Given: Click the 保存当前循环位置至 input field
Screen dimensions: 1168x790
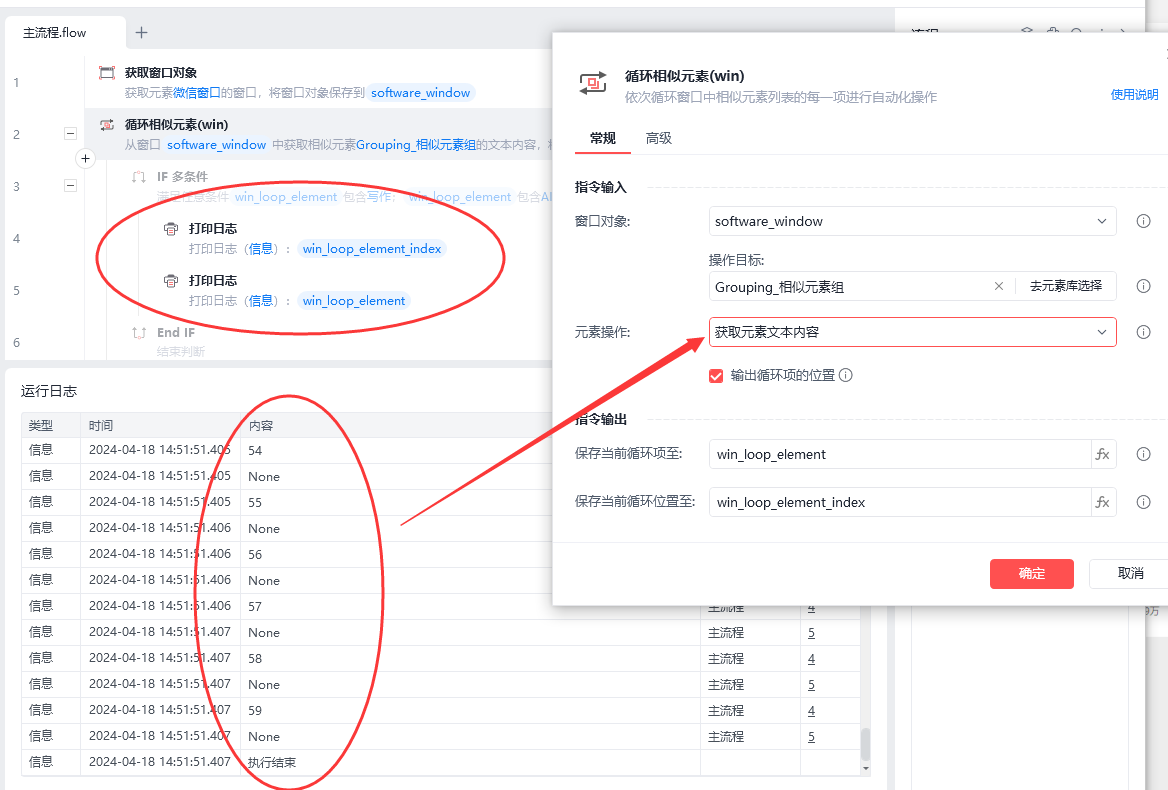Looking at the screenshot, I should click(x=900, y=503).
